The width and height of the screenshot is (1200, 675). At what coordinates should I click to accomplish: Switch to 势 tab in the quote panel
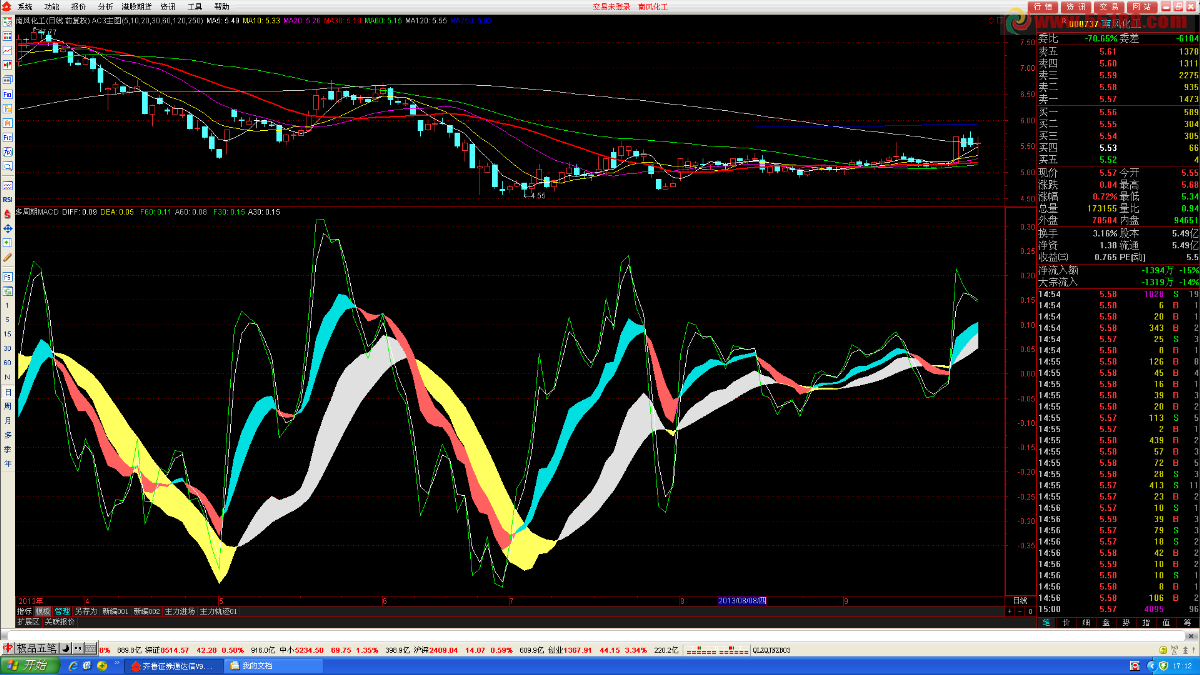(1126, 622)
